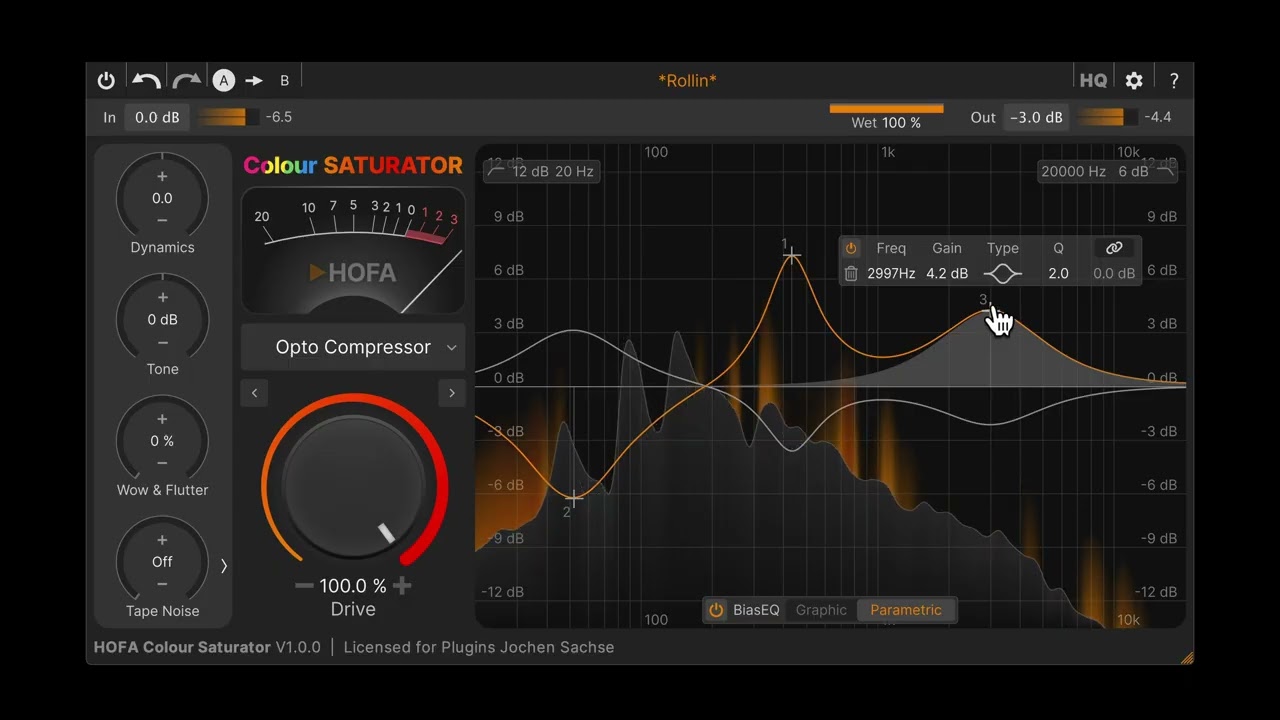Click the window corner grip handle

click(1187, 657)
